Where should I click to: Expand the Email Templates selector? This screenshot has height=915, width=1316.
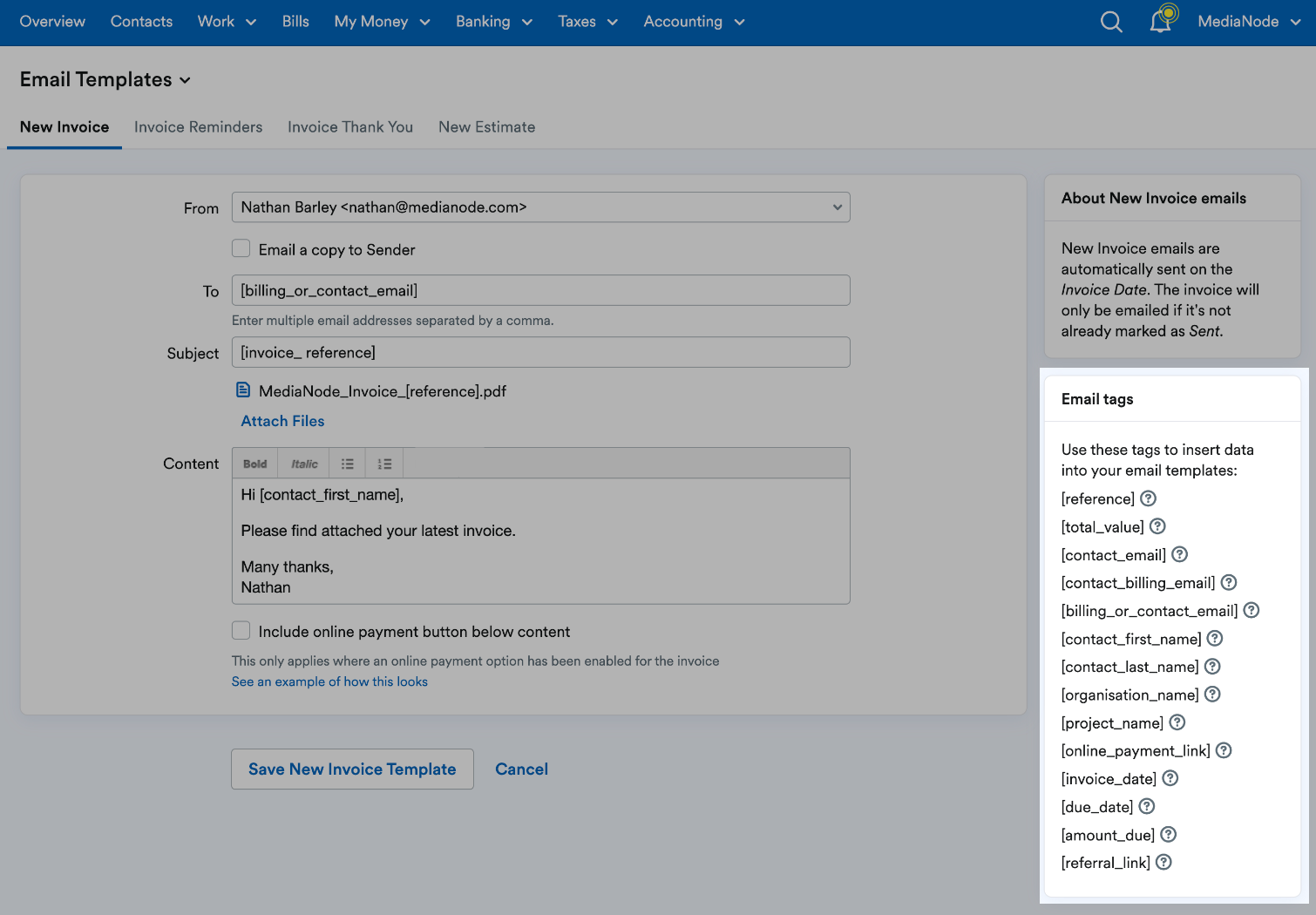tap(185, 79)
